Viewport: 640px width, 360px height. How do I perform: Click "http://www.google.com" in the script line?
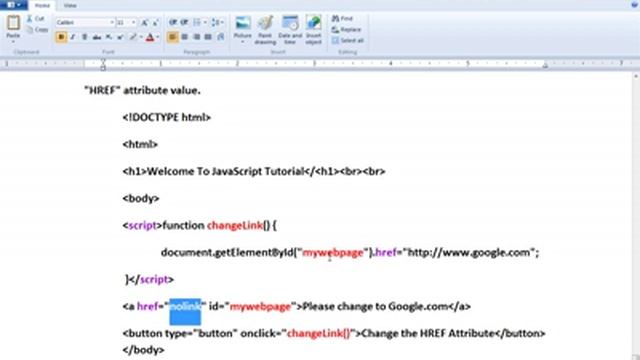click(469, 253)
